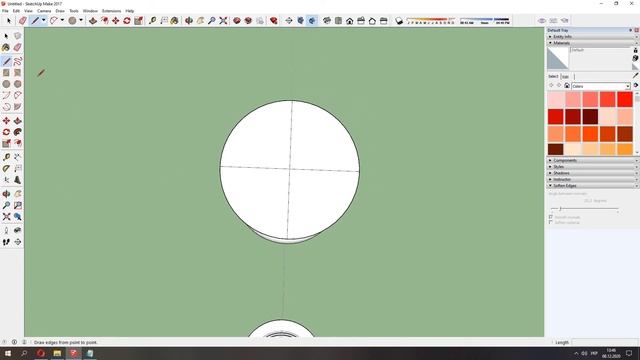The height and width of the screenshot is (360, 640).
Task: Adjust the shadow date slider
Action: 430,19
